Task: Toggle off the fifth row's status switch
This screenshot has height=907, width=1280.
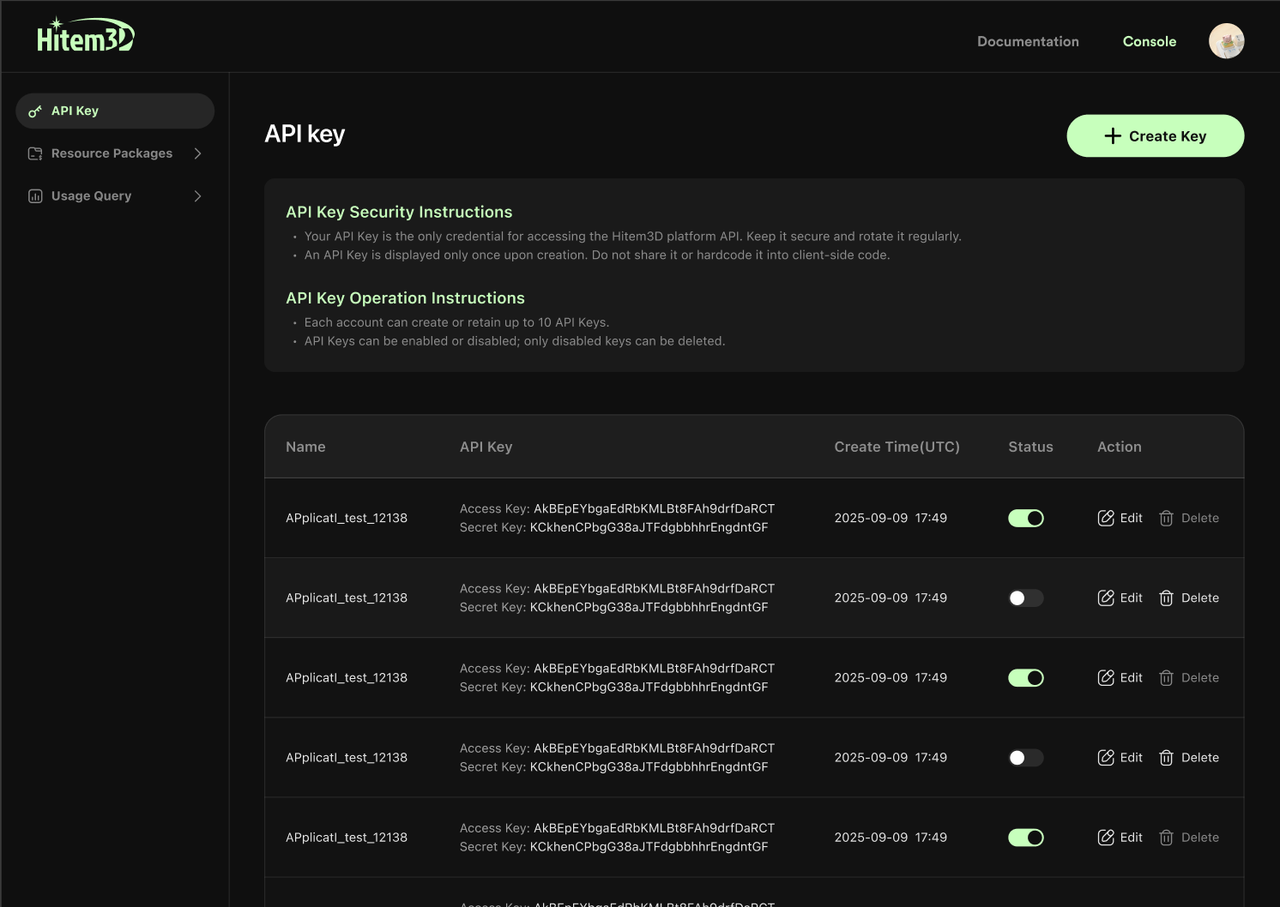Action: click(1026, 838)
